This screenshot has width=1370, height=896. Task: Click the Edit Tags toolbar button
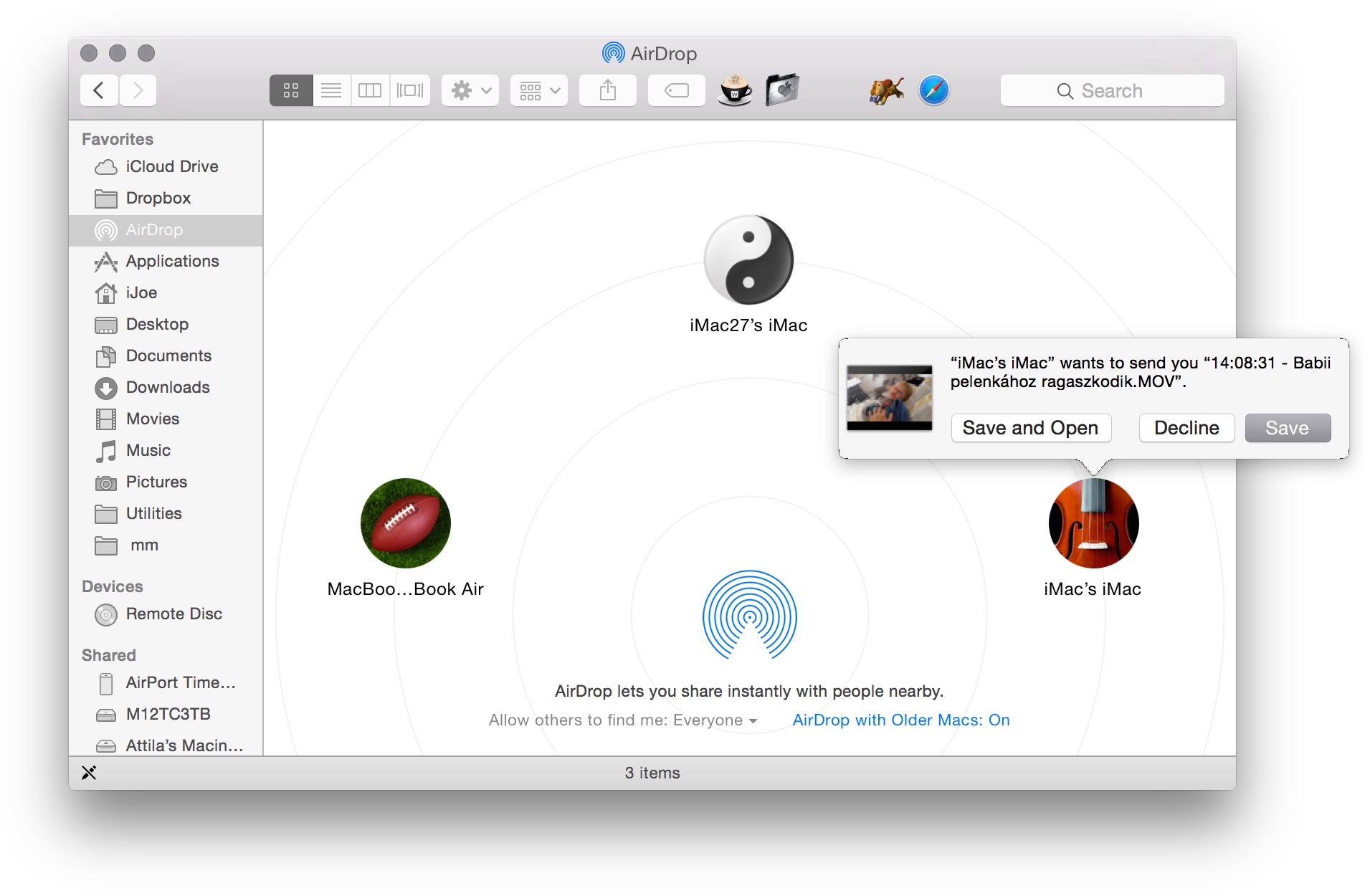tap(677, 90)
